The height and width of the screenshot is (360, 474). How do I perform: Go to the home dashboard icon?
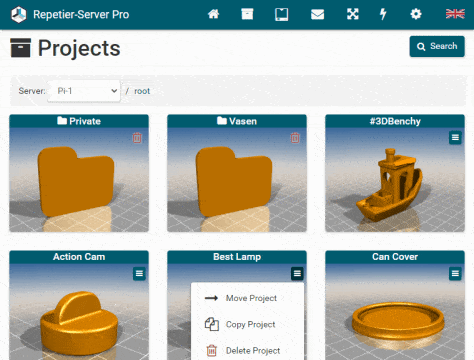pyautogui.click(x=214, y=14)
